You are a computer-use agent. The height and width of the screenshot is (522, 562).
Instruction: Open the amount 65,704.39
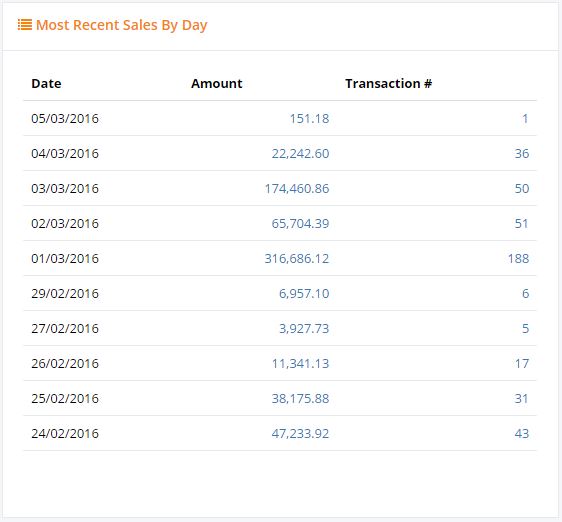coord(300,224)
